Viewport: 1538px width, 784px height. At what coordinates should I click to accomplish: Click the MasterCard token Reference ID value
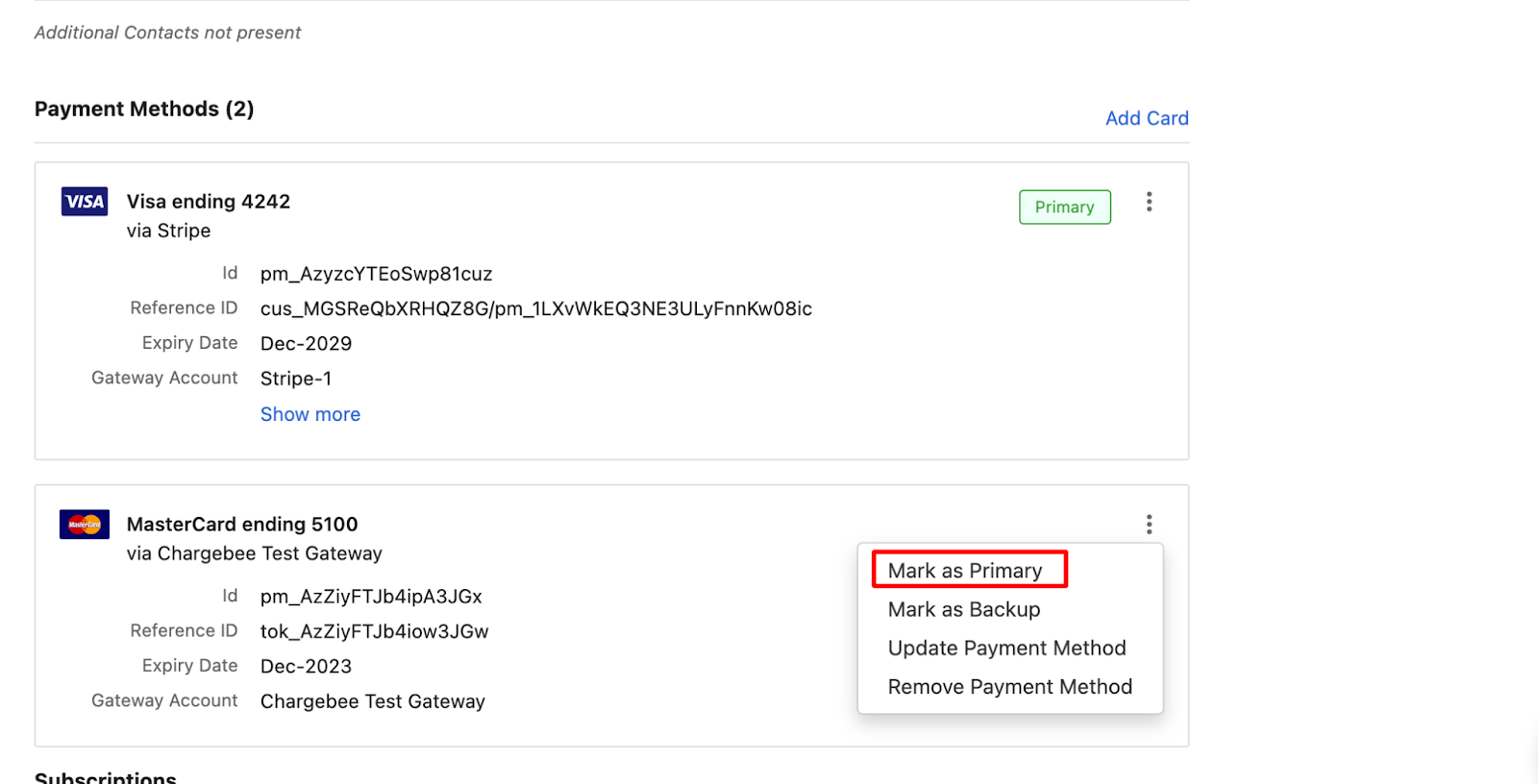[x=374, y=632]
